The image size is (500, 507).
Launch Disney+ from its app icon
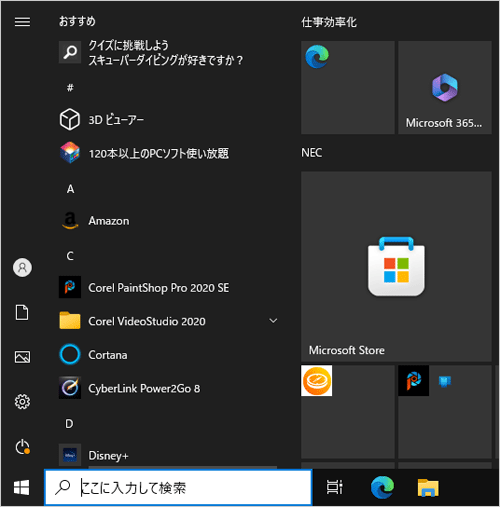coord(70,455)
